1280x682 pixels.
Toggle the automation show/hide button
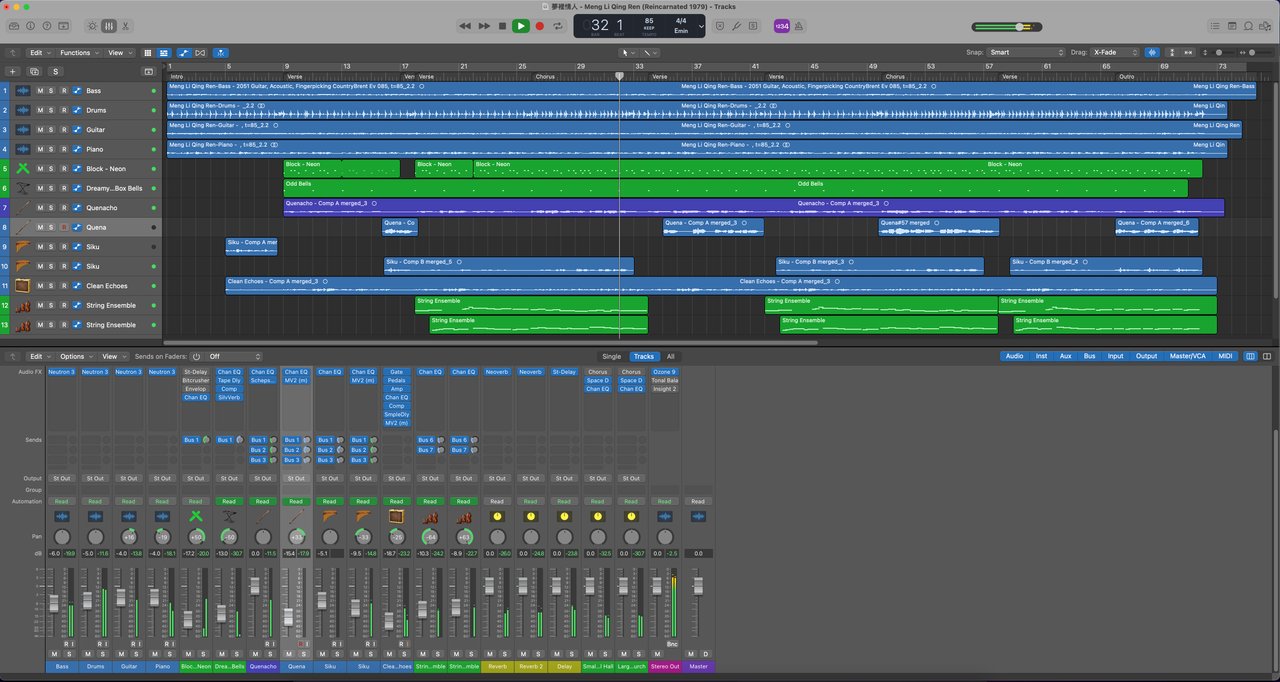coord(183,52)
